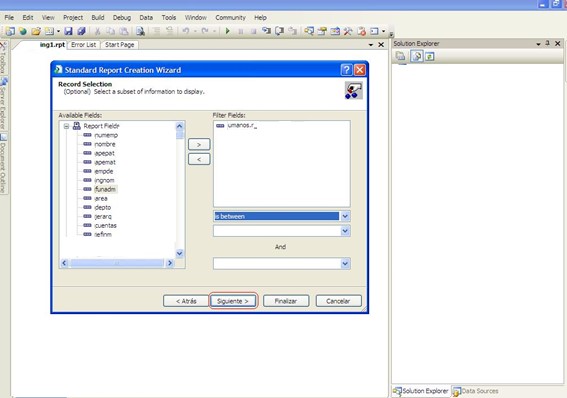
Task: Click the Open File folder icon
Action: click(x=36, y=31)
